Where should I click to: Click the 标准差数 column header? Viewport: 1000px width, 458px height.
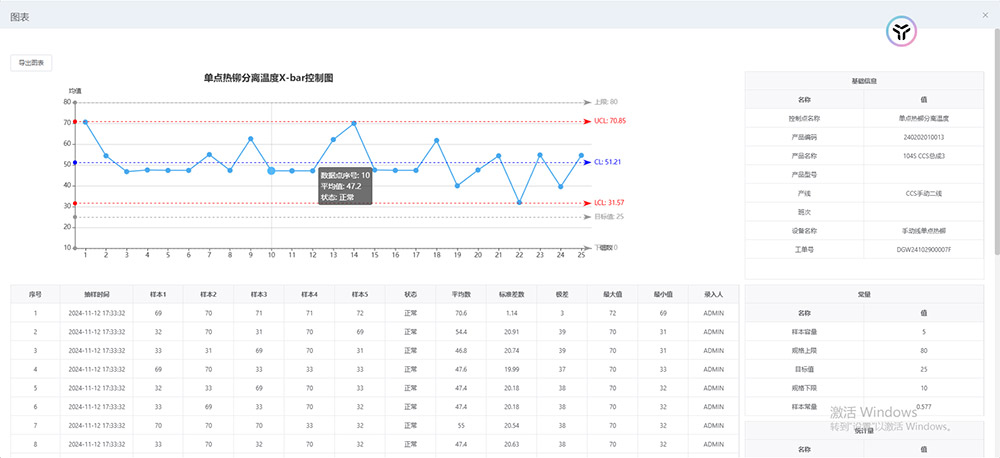pyautogui.click(x=511, y=294)
